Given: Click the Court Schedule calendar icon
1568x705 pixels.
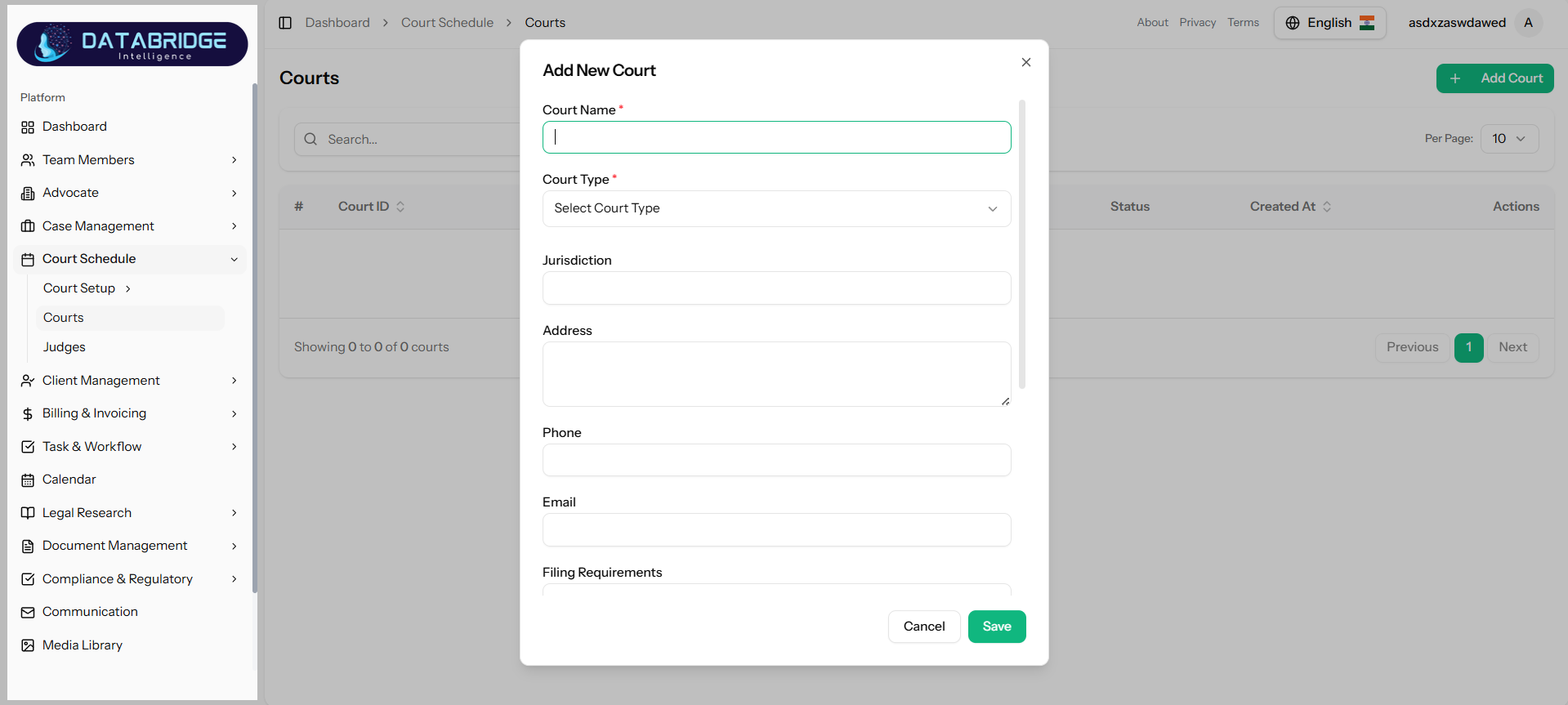Looking at the screenshot, I should [28, 260].
